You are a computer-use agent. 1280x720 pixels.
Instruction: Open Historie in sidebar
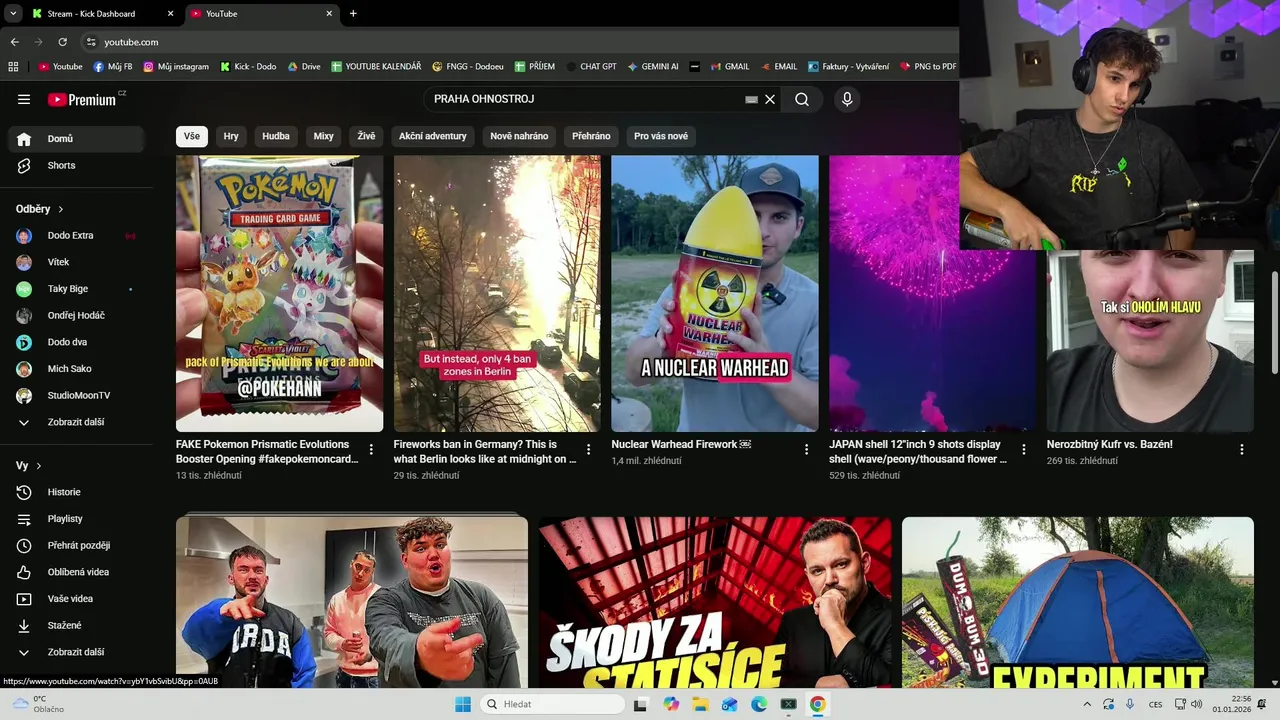pos(76,492)
